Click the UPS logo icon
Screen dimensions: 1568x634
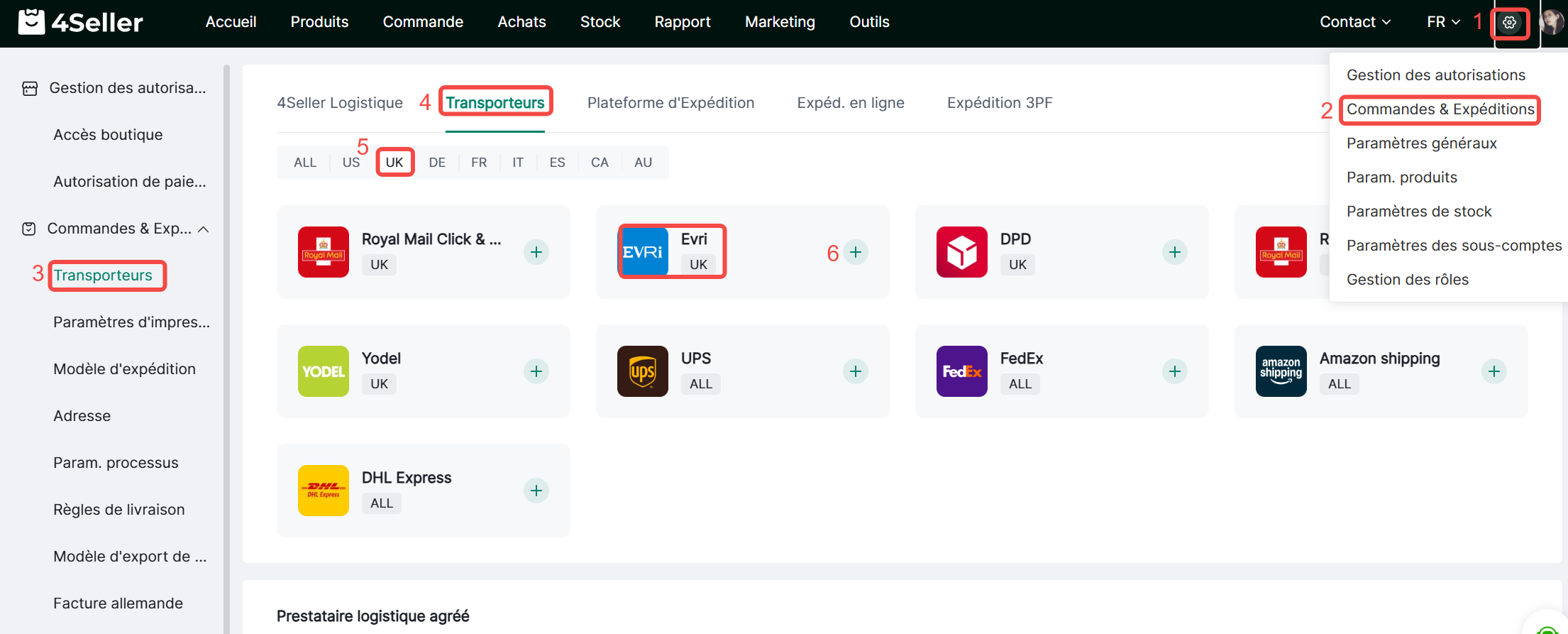[x=642, y=371]
